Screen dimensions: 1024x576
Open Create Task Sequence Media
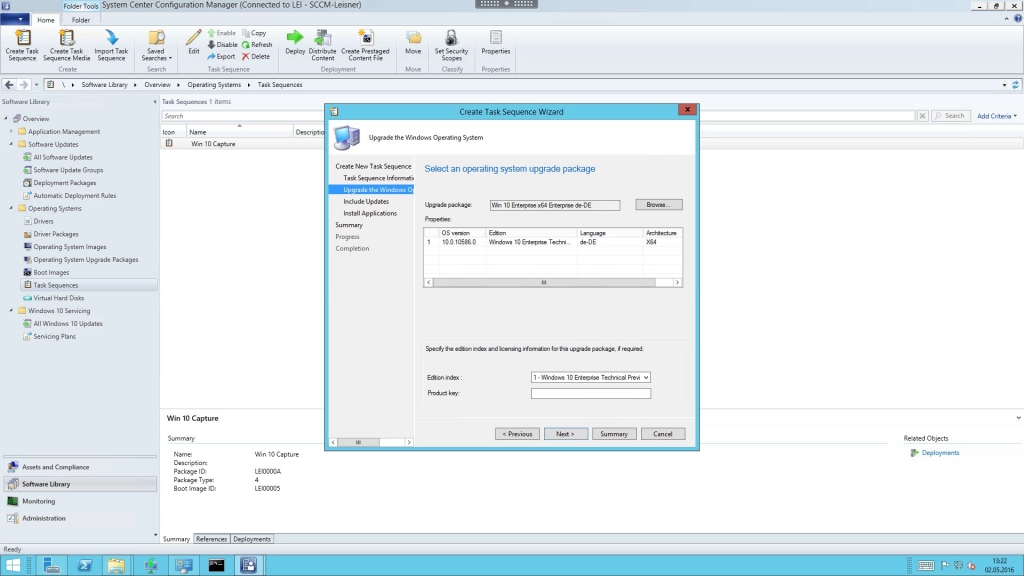coord(66,45)
